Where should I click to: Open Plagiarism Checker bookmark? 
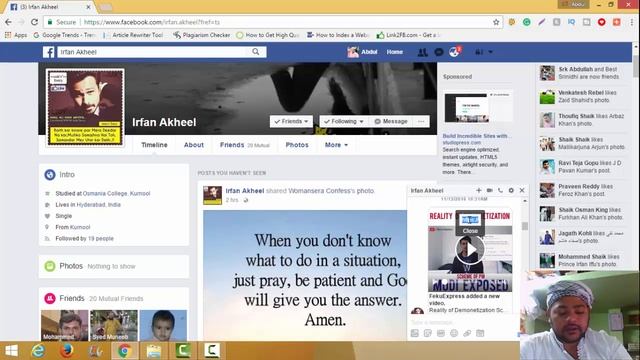coord(202,35)
